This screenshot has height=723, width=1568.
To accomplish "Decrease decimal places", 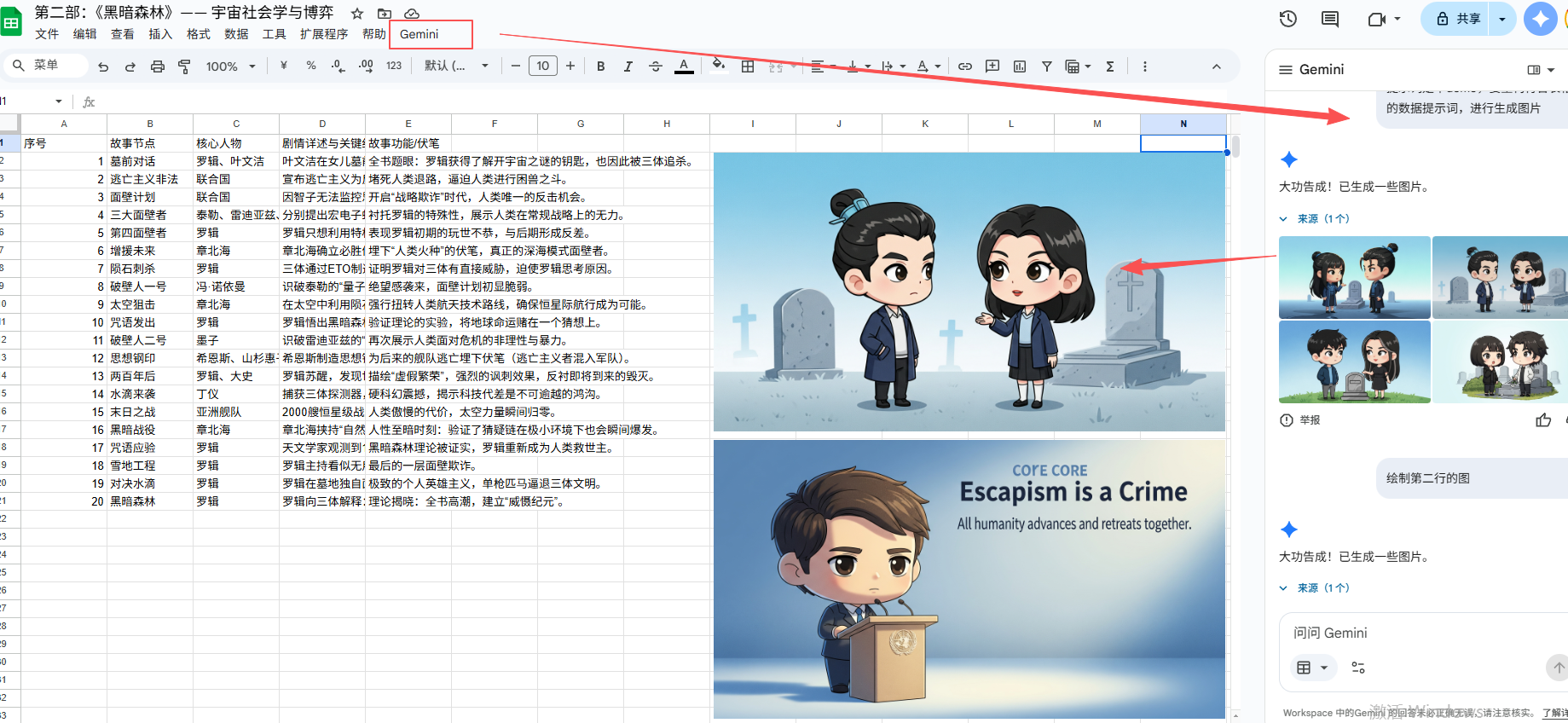I will pos(338,66).
